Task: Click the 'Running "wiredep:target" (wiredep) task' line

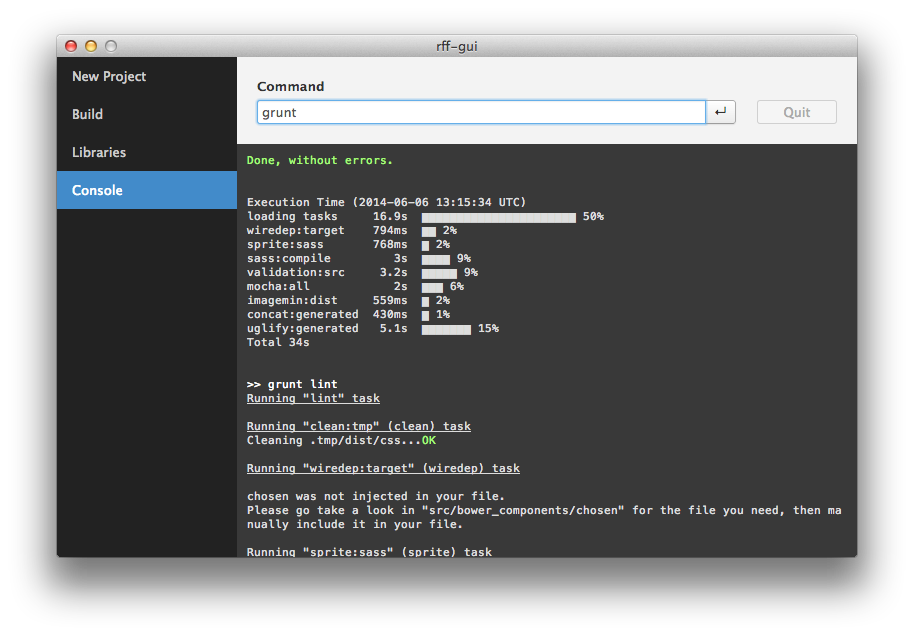Action: pos(383,468)
